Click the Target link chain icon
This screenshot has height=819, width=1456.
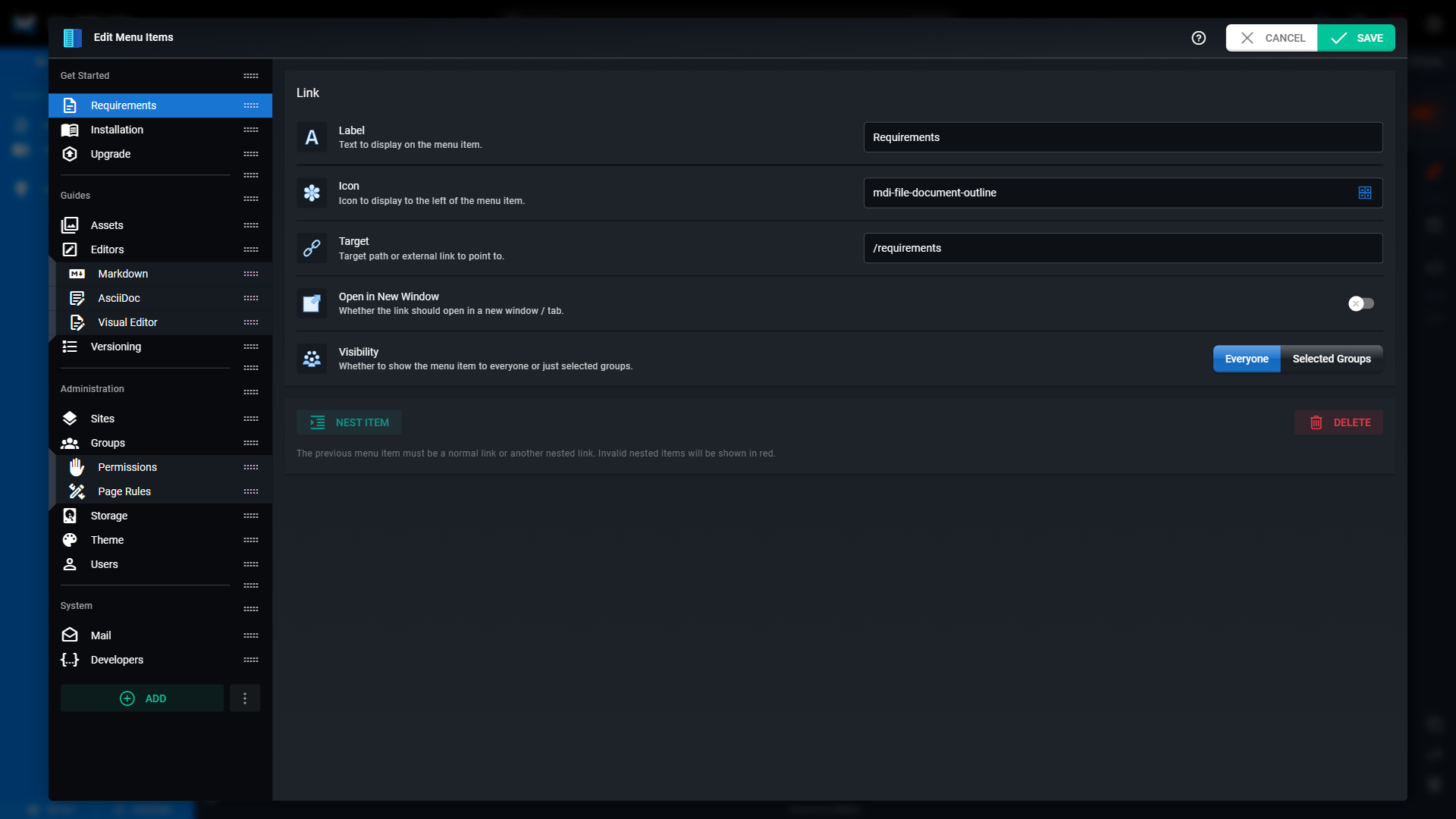point(312,248)
